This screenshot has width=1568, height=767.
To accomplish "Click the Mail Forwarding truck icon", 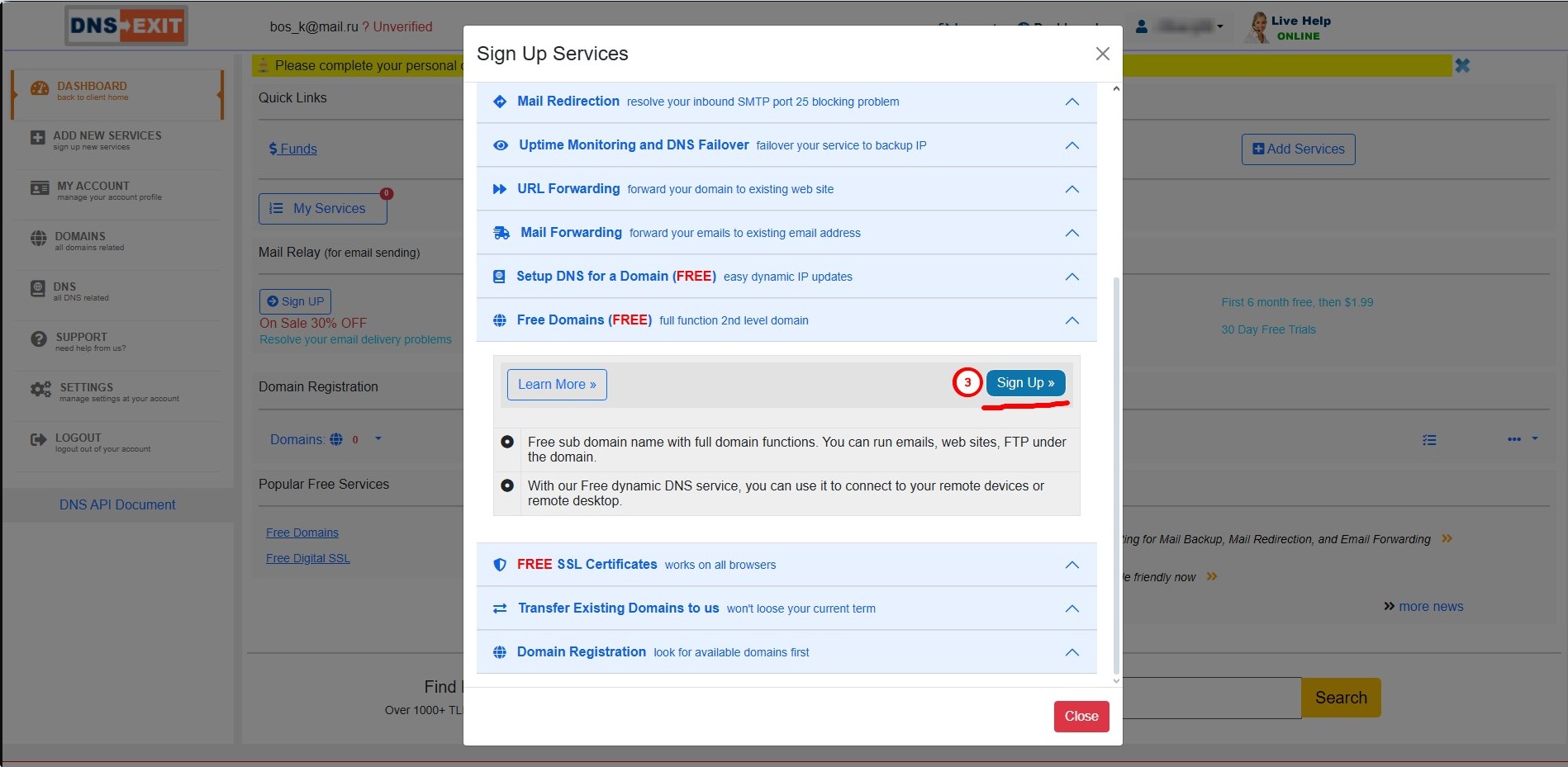I will (x=501, y=233).
